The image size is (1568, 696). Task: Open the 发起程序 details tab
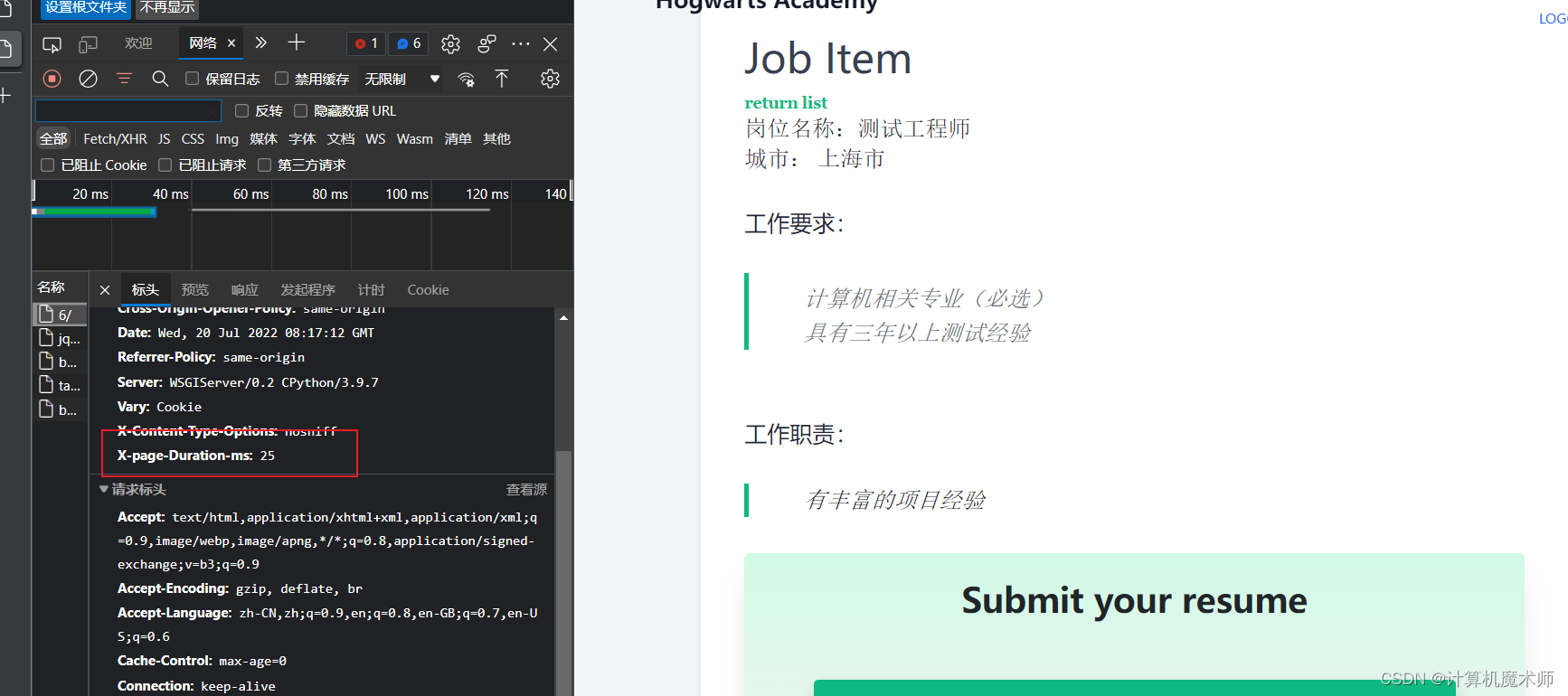[x=307, y=289]
